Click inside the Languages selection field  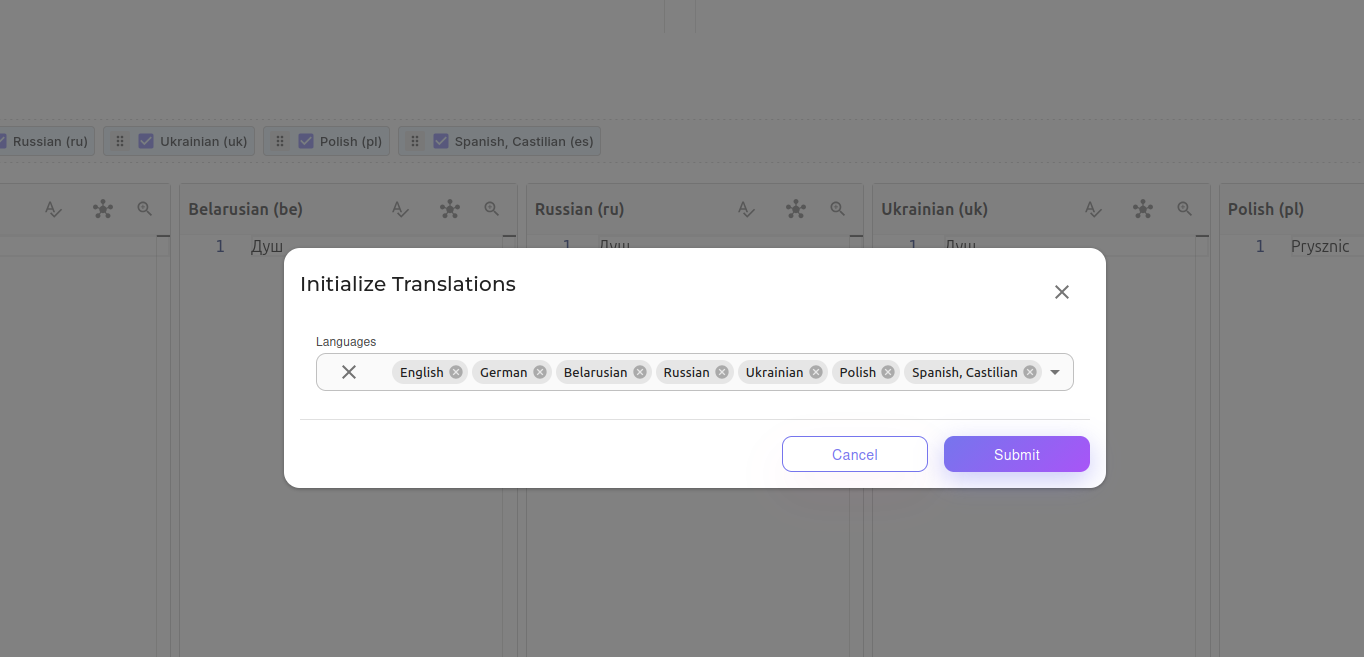pyautogui.click(x=695, y=372)
